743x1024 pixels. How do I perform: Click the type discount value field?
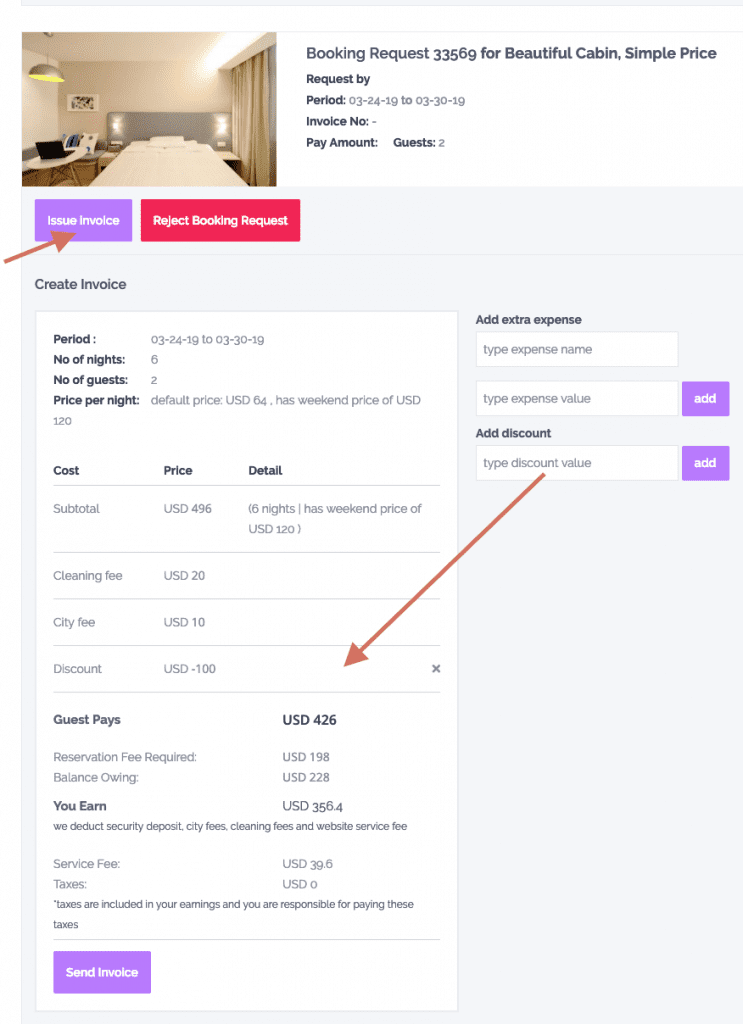pyautogui.click(x=576, y=463)
